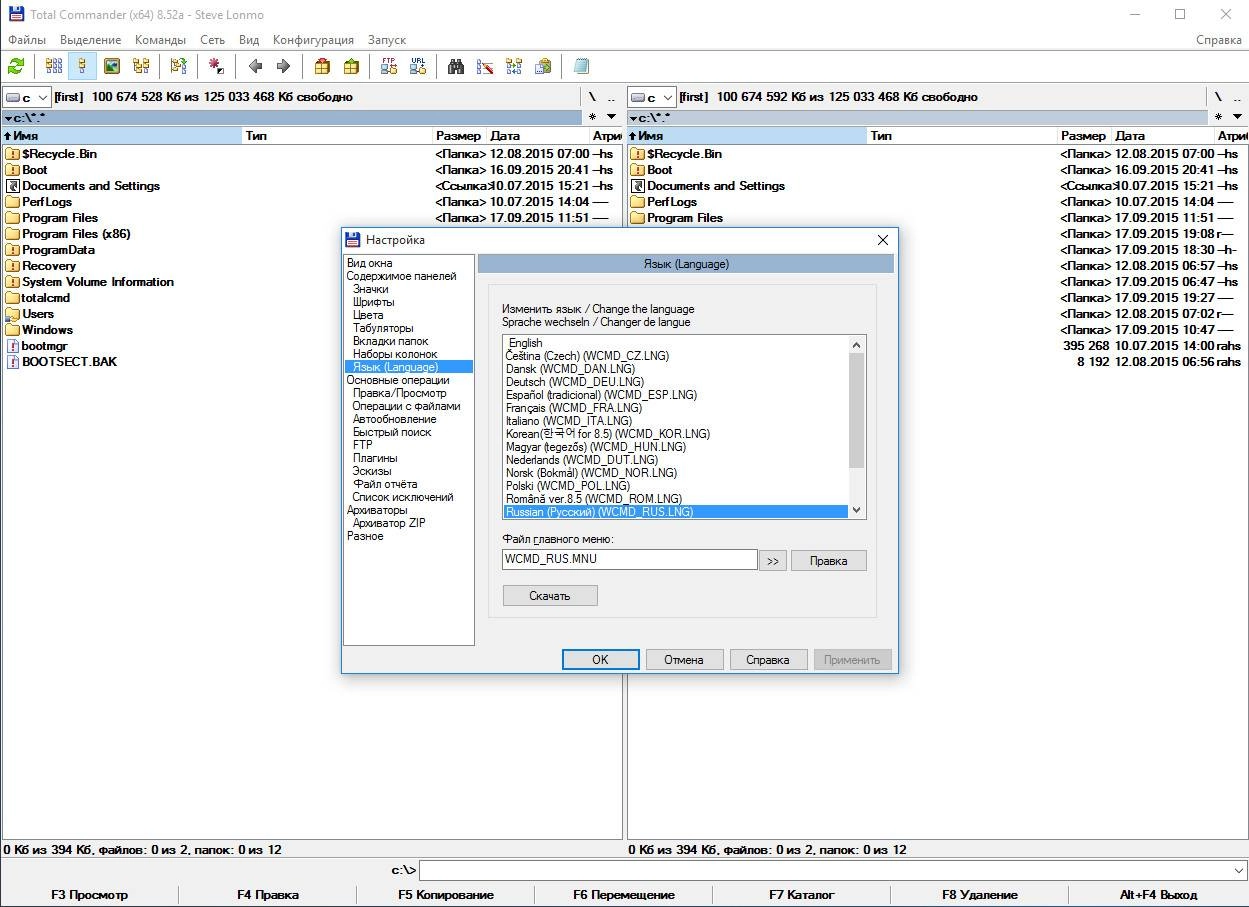
Task: Click the copy names to clipboard icon
Action: click(543, 66)
